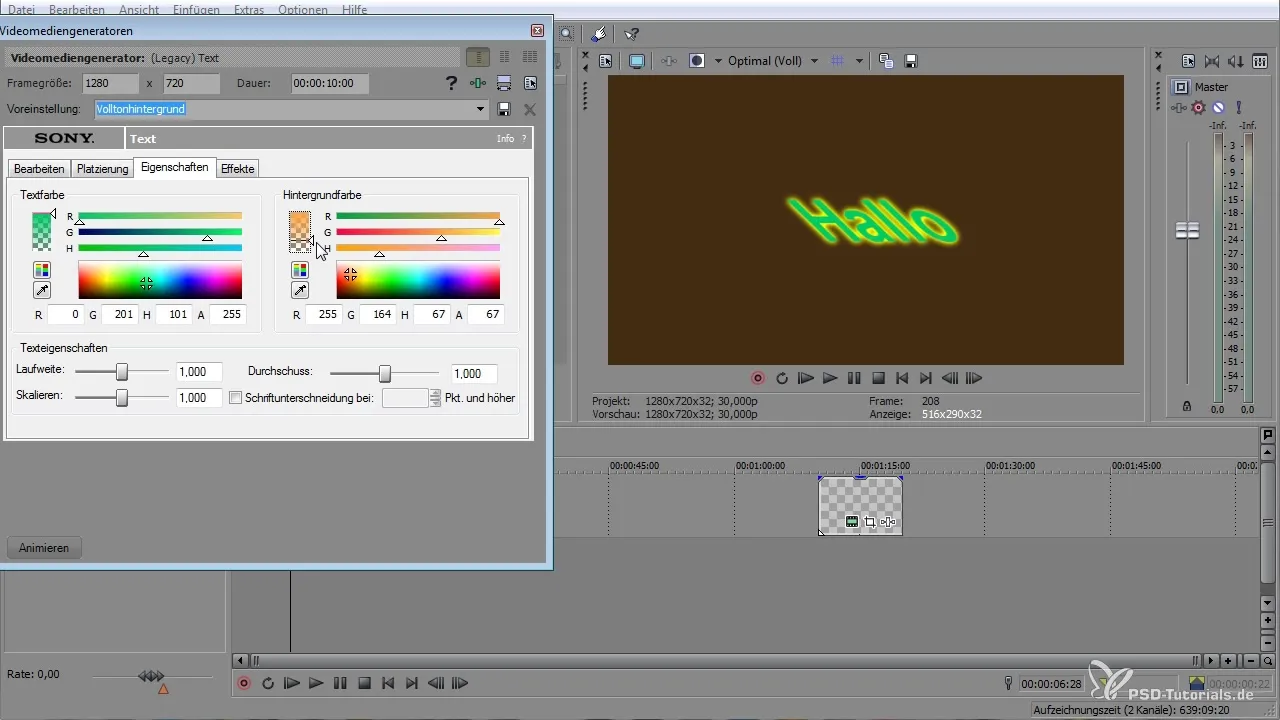
Task: Click the Animieren button
Action: pyautogui.click(x=44, y=548)
